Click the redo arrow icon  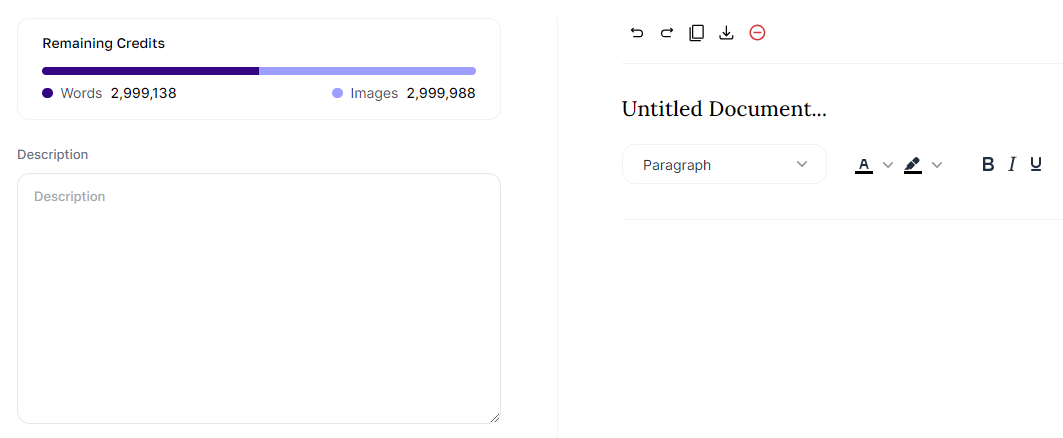666,33
